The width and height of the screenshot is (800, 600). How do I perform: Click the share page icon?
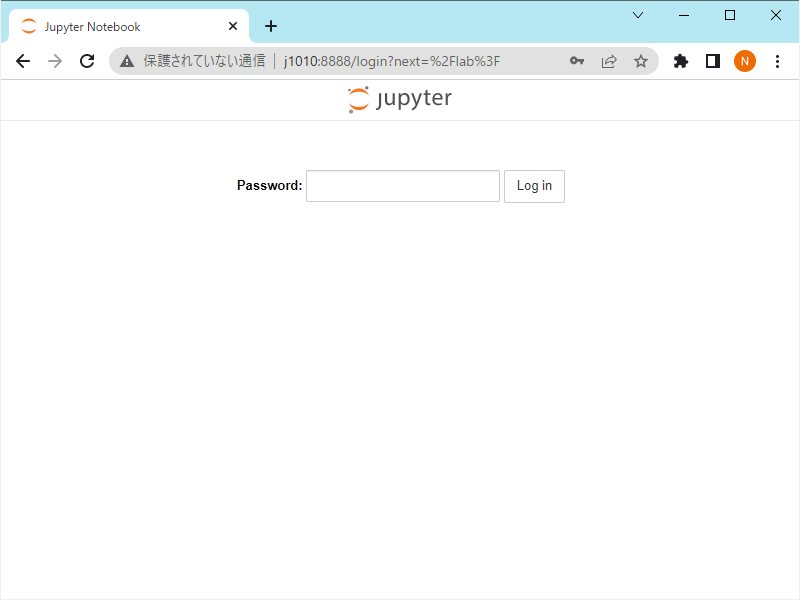(x=609, y=62)
